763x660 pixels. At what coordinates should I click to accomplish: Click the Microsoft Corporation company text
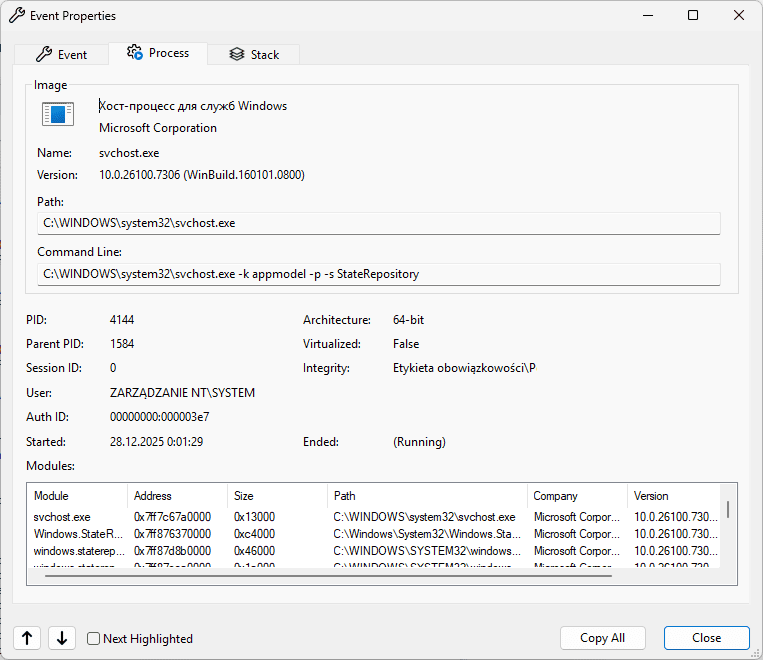pyautogui.click(x=158, y=128)
